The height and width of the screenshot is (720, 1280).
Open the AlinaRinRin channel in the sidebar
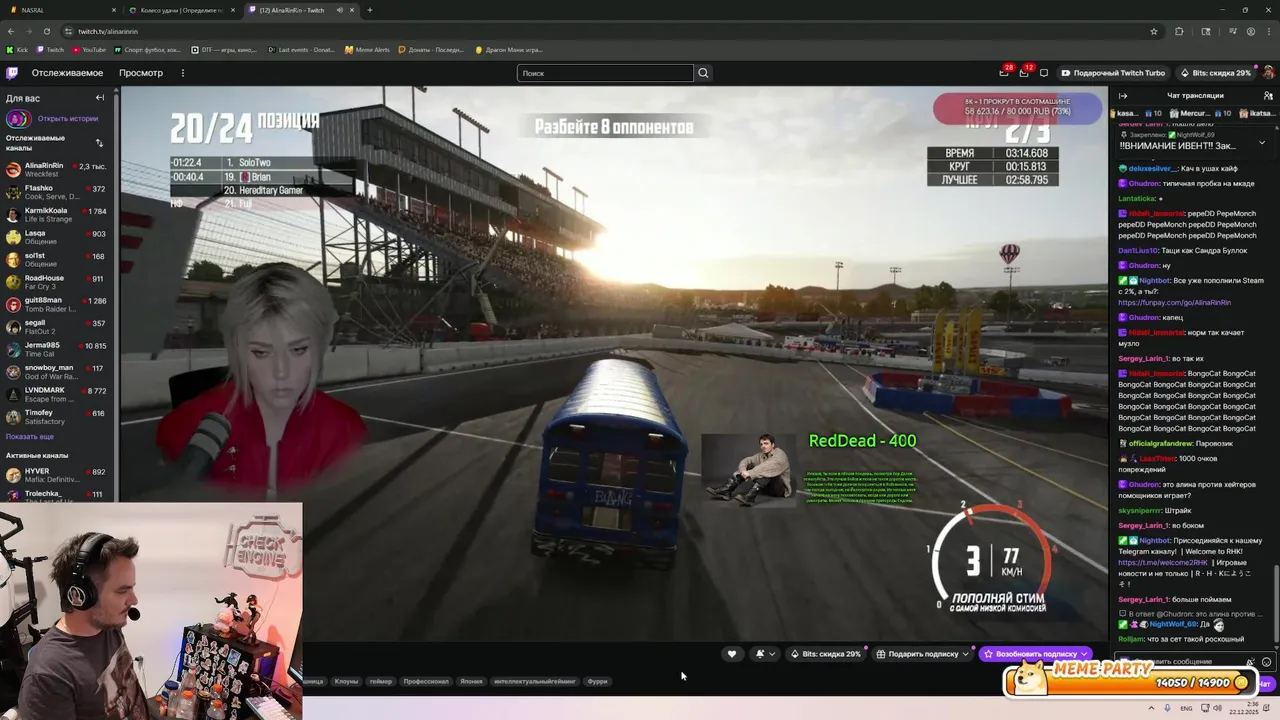[x=58, y=170]
